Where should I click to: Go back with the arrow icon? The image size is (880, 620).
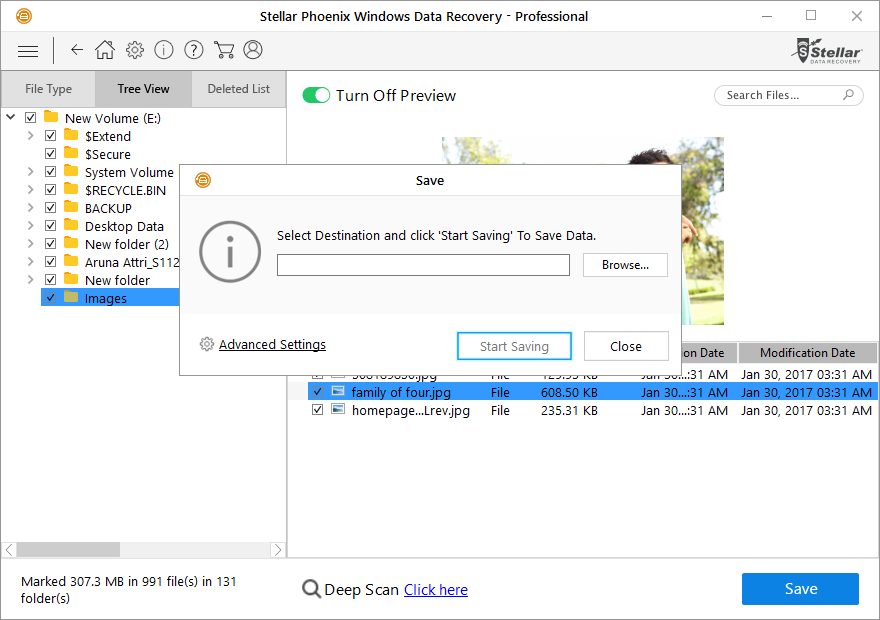pos(77,50)
